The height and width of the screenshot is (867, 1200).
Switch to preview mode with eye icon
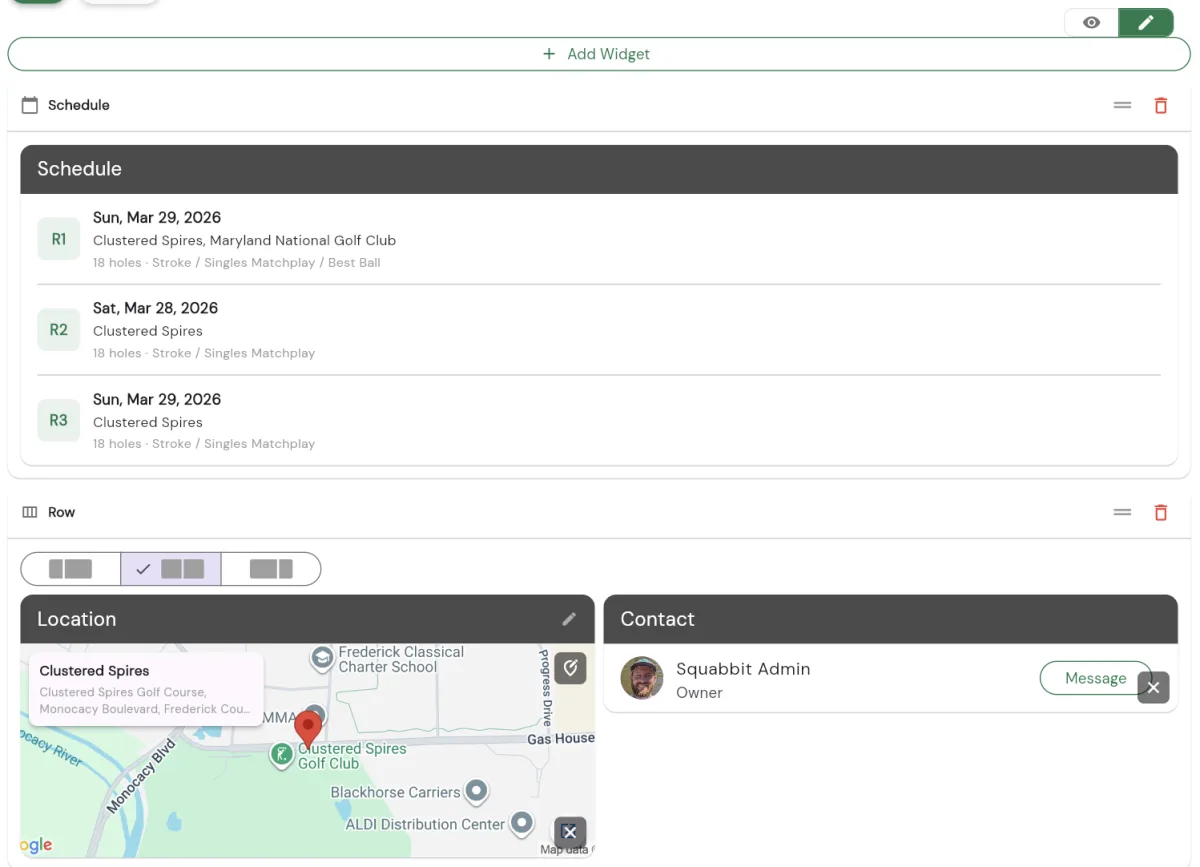click(x=1091, y=22)
